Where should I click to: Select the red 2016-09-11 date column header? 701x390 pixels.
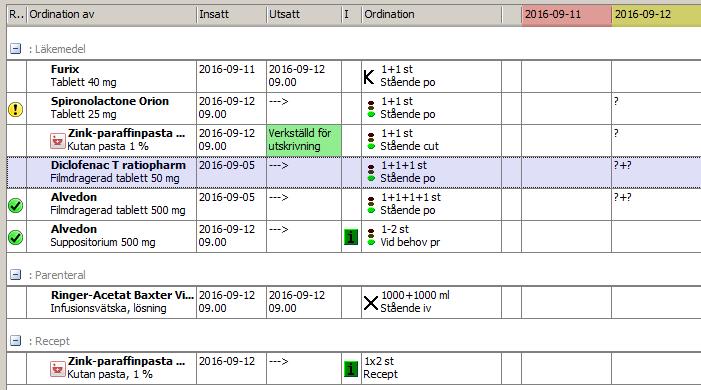coord(566,14)
